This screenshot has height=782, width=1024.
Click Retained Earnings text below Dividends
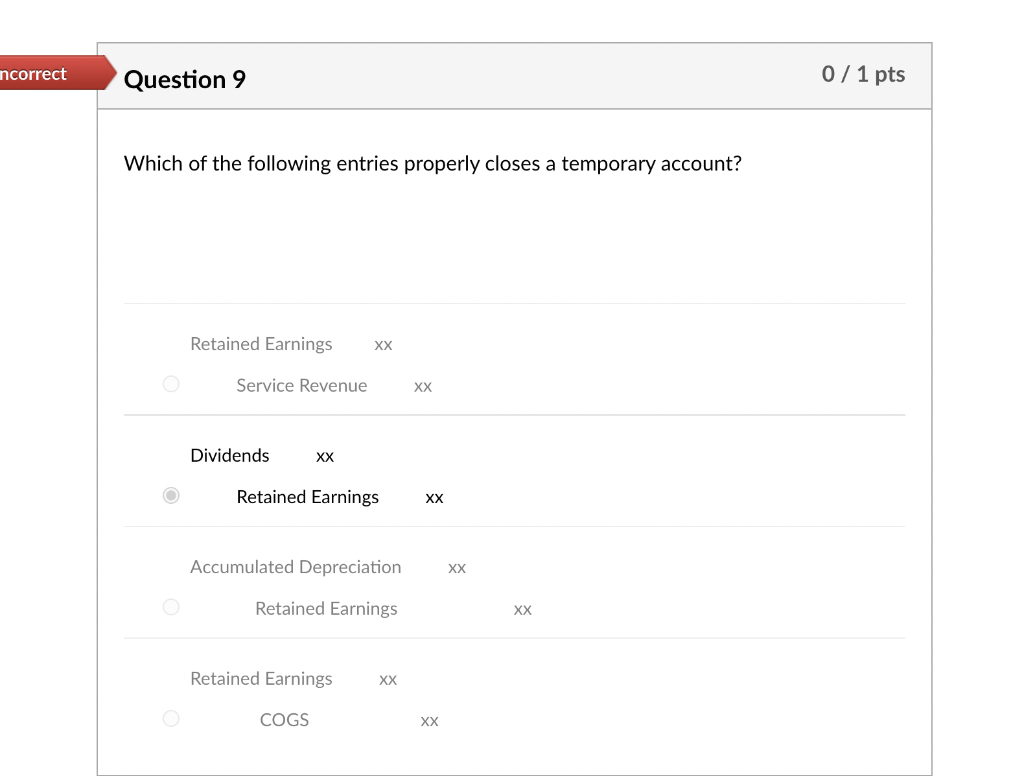[x=307, y=497]
